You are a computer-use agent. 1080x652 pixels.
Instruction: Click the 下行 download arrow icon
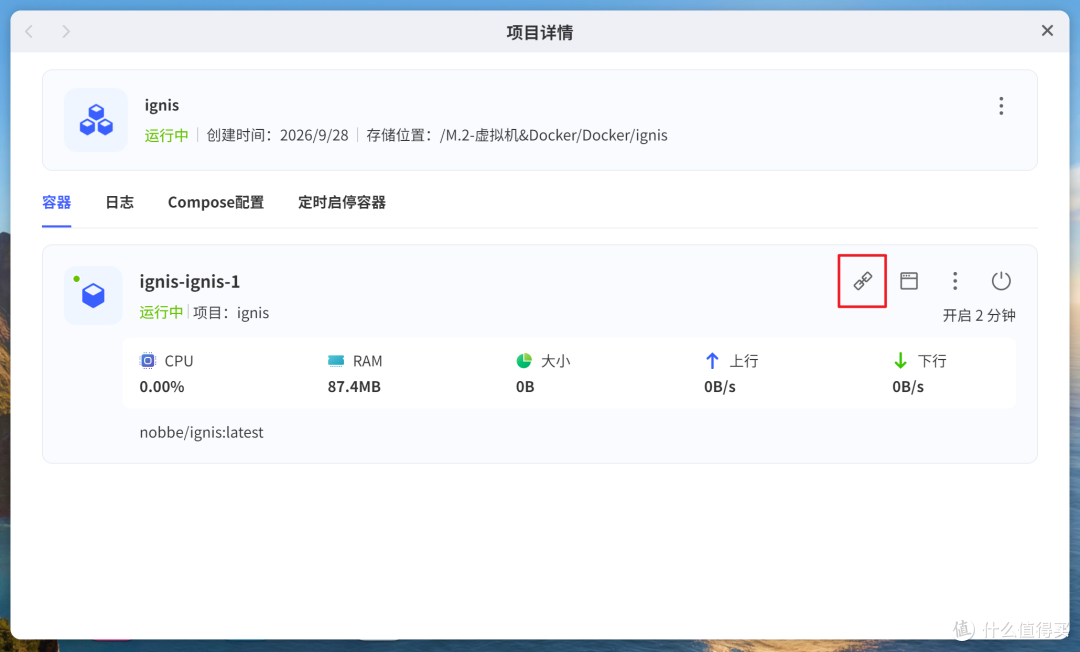900,361
